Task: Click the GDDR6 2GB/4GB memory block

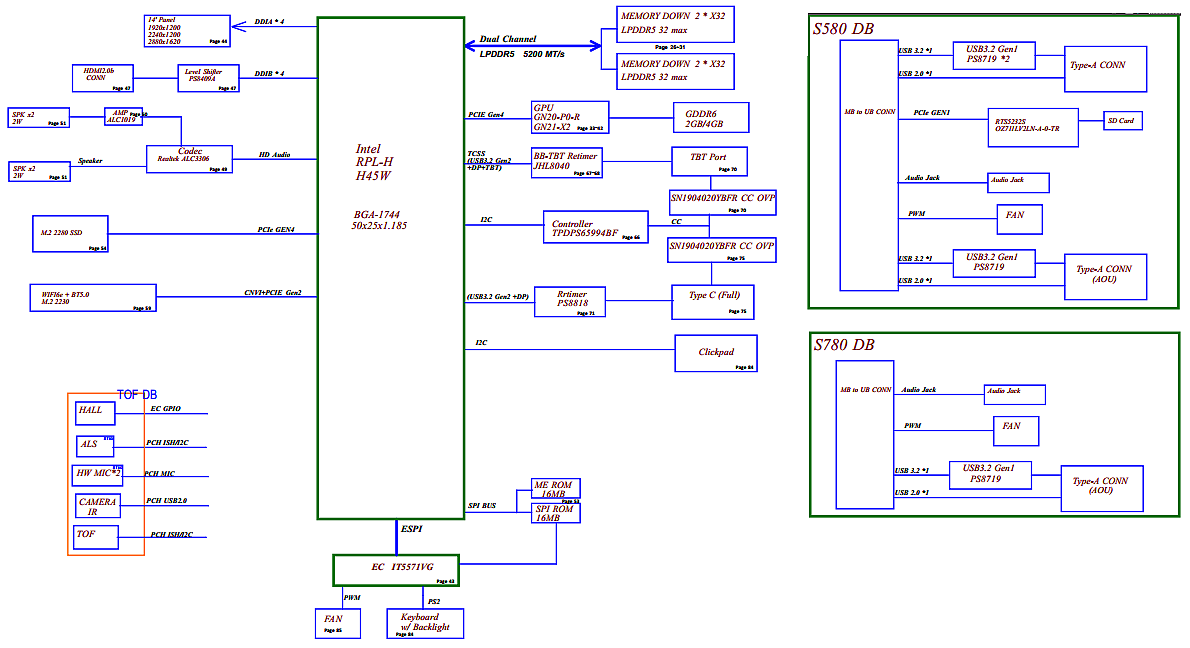Action: pos(712,118)
